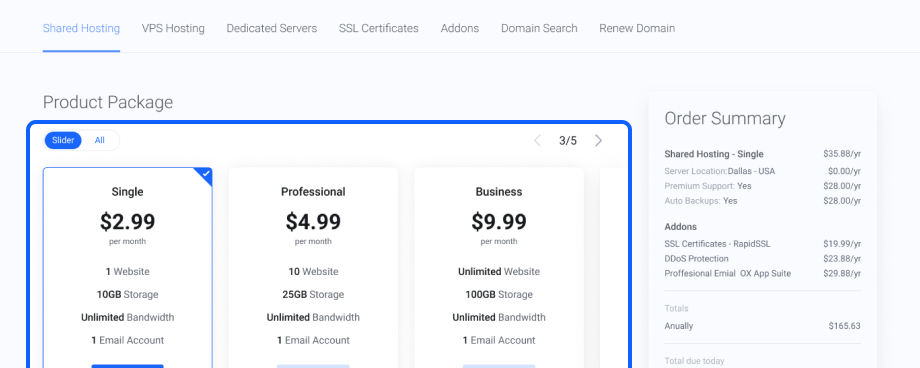Open the Shared Hosting tab
The height and width of the screenshot is (368, 920).
pyautogui.click(x=81, y=28)
